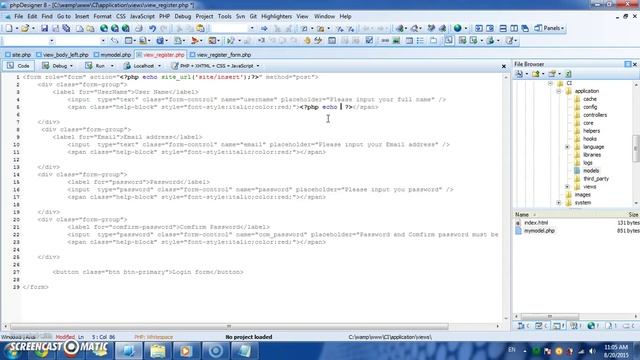Expand the views folder node
This screenshot has height=360, width=640.
pos(567,187)
